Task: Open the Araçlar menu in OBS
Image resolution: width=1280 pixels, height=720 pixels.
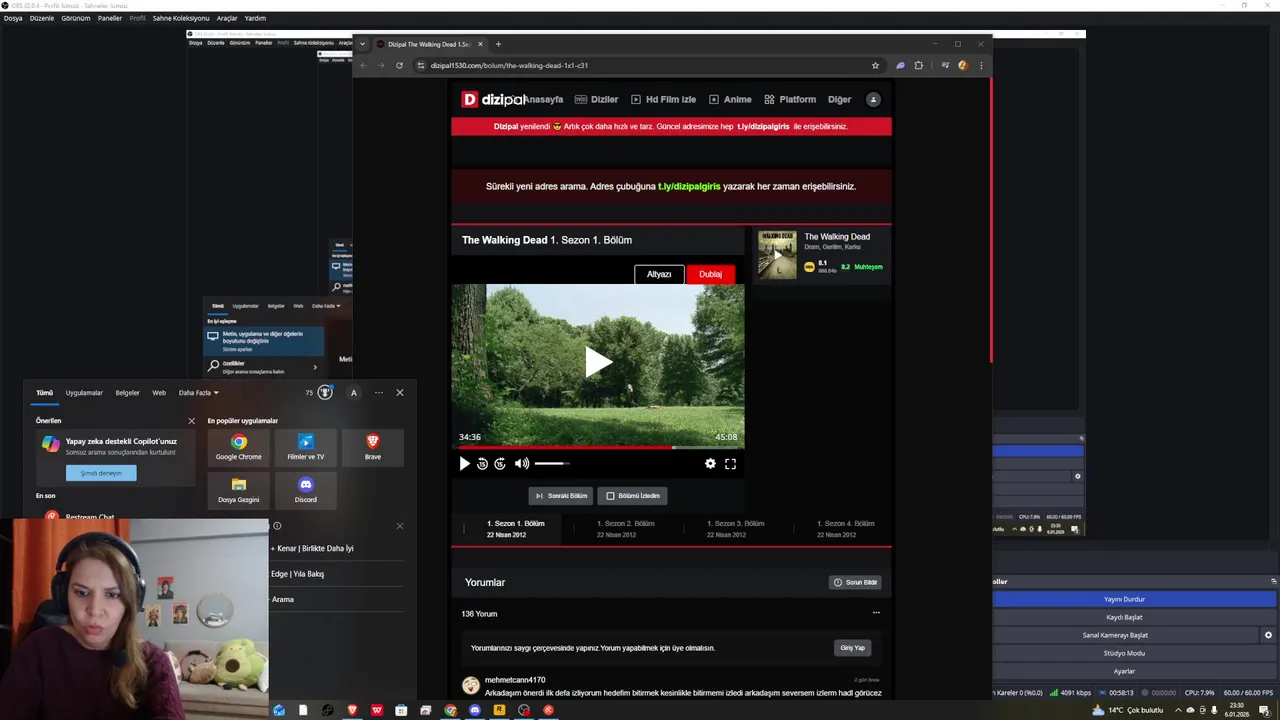Action: click(x=227, y=18)
